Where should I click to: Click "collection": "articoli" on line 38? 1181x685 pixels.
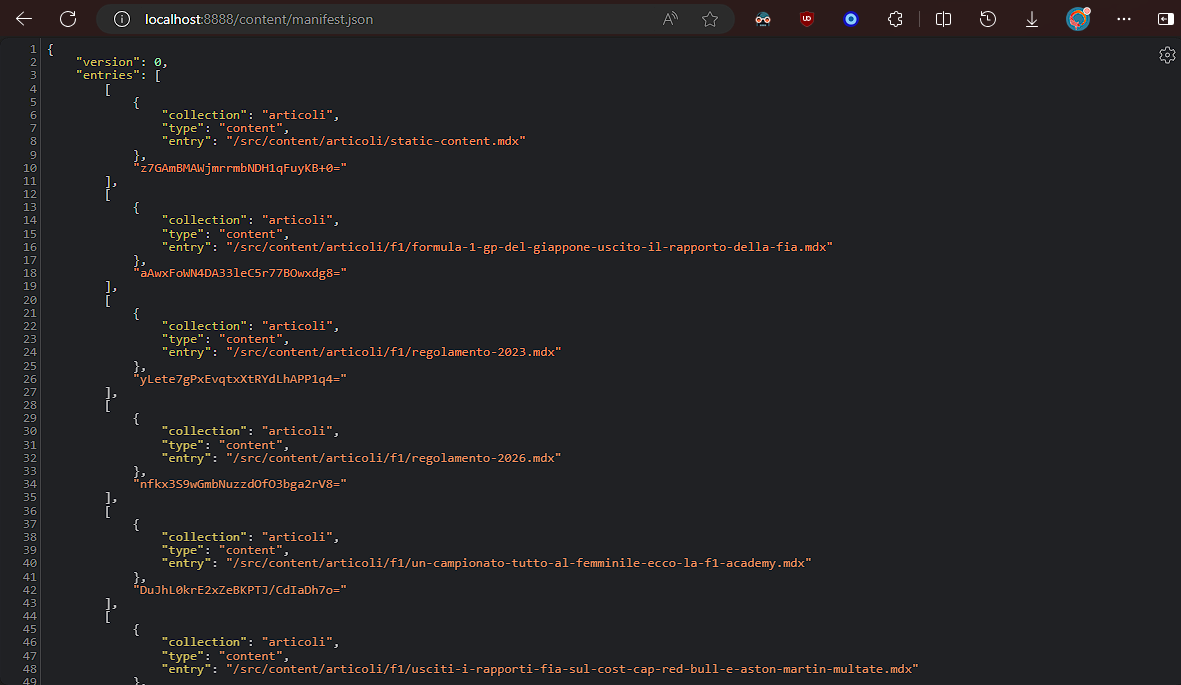click(251, 537)
